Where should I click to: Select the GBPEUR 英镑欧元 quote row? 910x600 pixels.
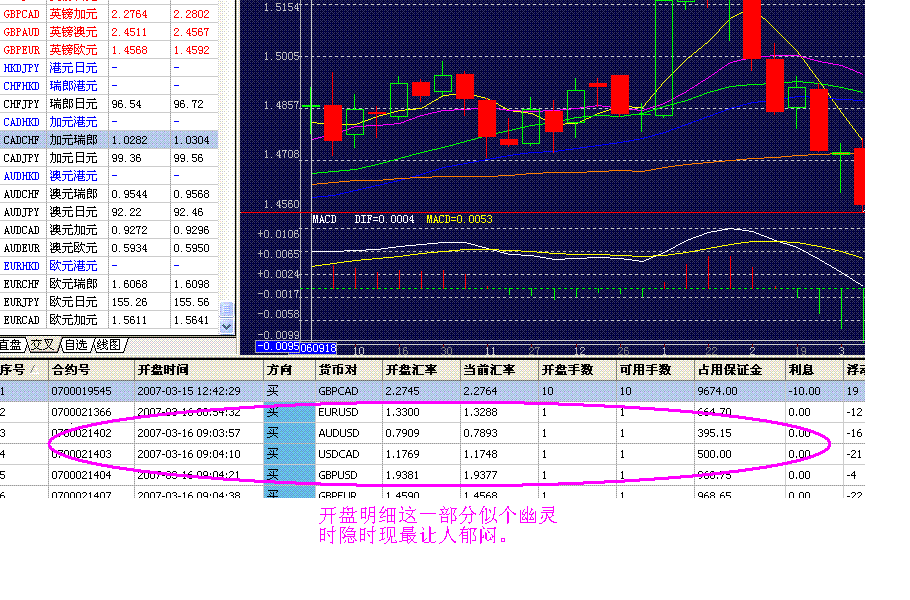click(x=109, y=50)
